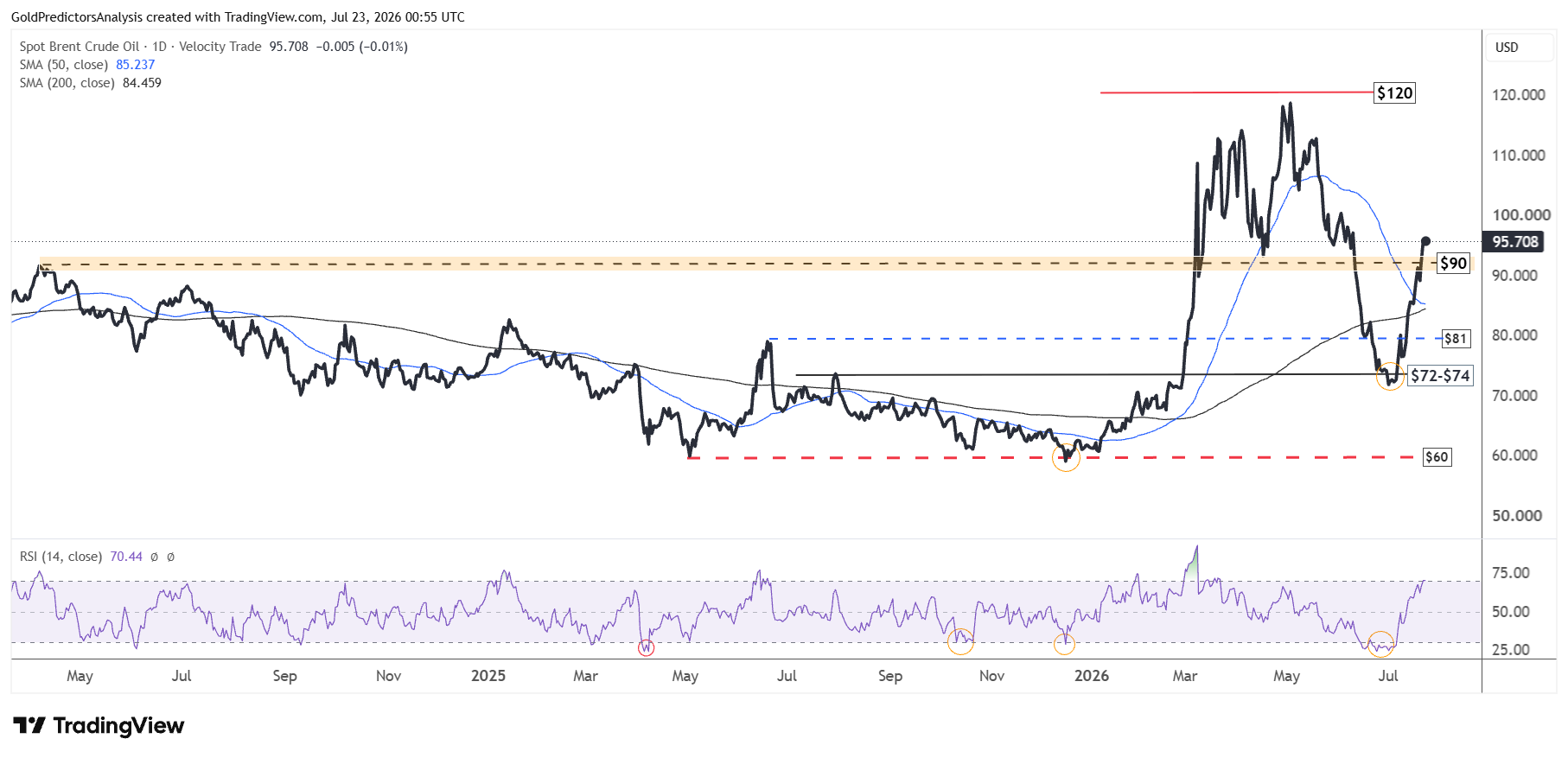Click the TradingView logo below the chart
Image resolution: width=1568 pixels, height=758 pixels.
tap(99, 725)
